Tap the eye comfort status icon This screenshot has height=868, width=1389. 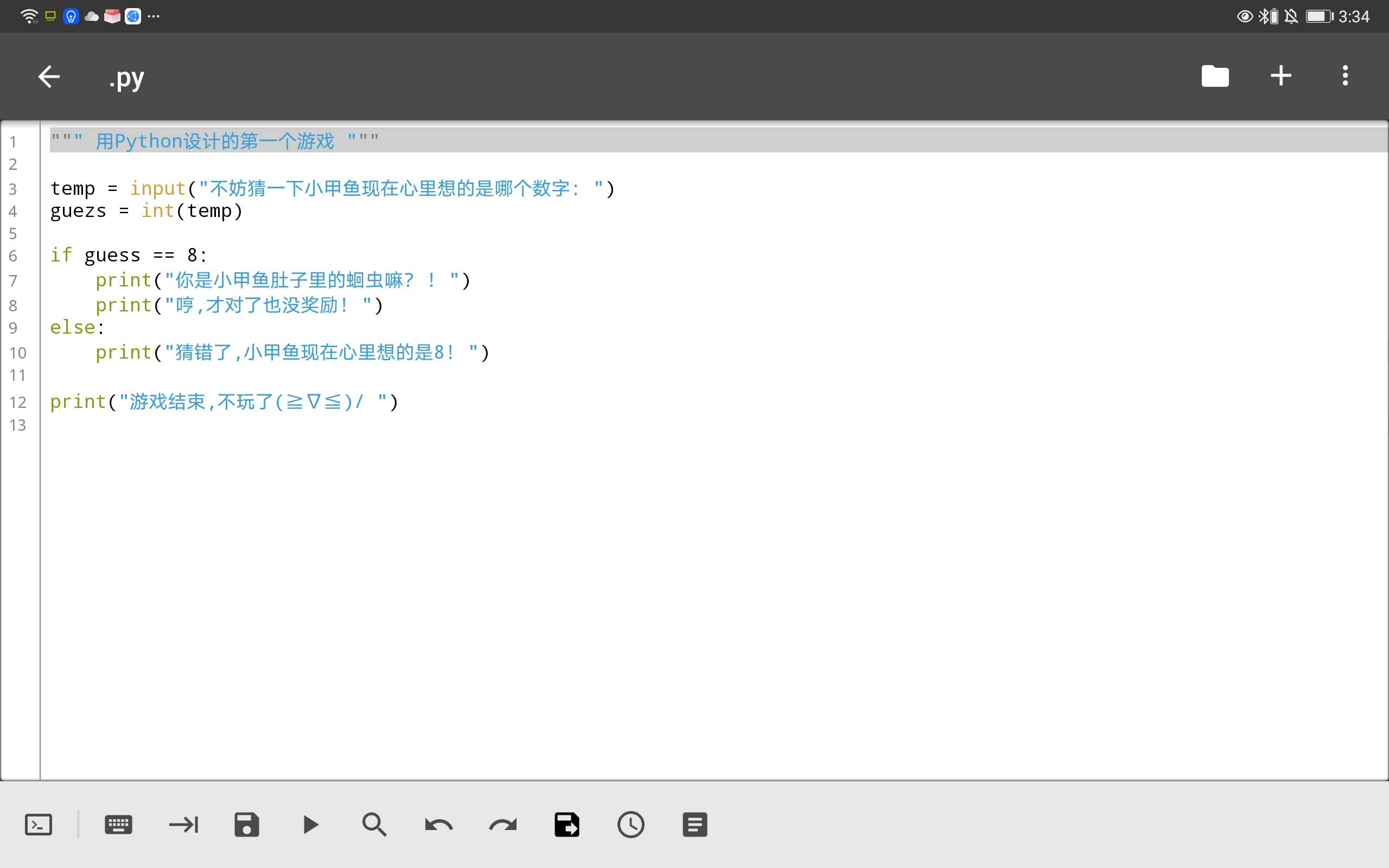[x=1244, y=16]
